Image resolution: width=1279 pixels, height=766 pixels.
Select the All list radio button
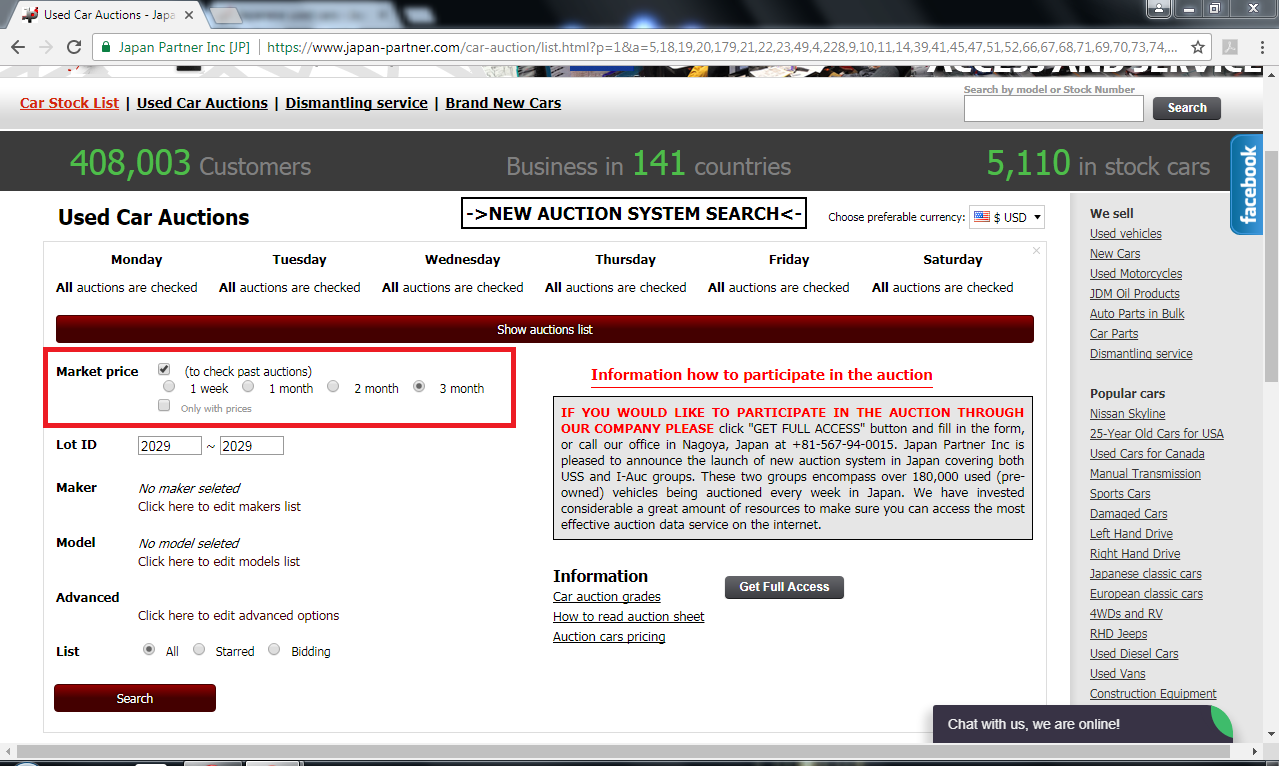[x=149, y=649]
